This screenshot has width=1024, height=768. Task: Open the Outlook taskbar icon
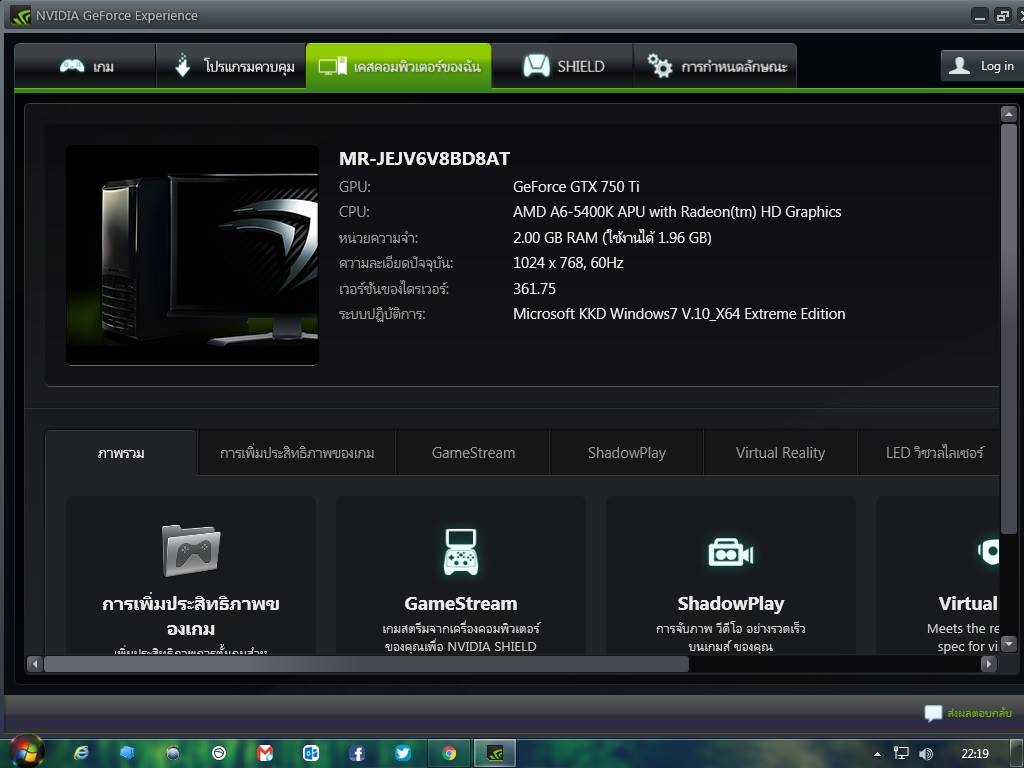pyautogui.click(x=311, y=753)
